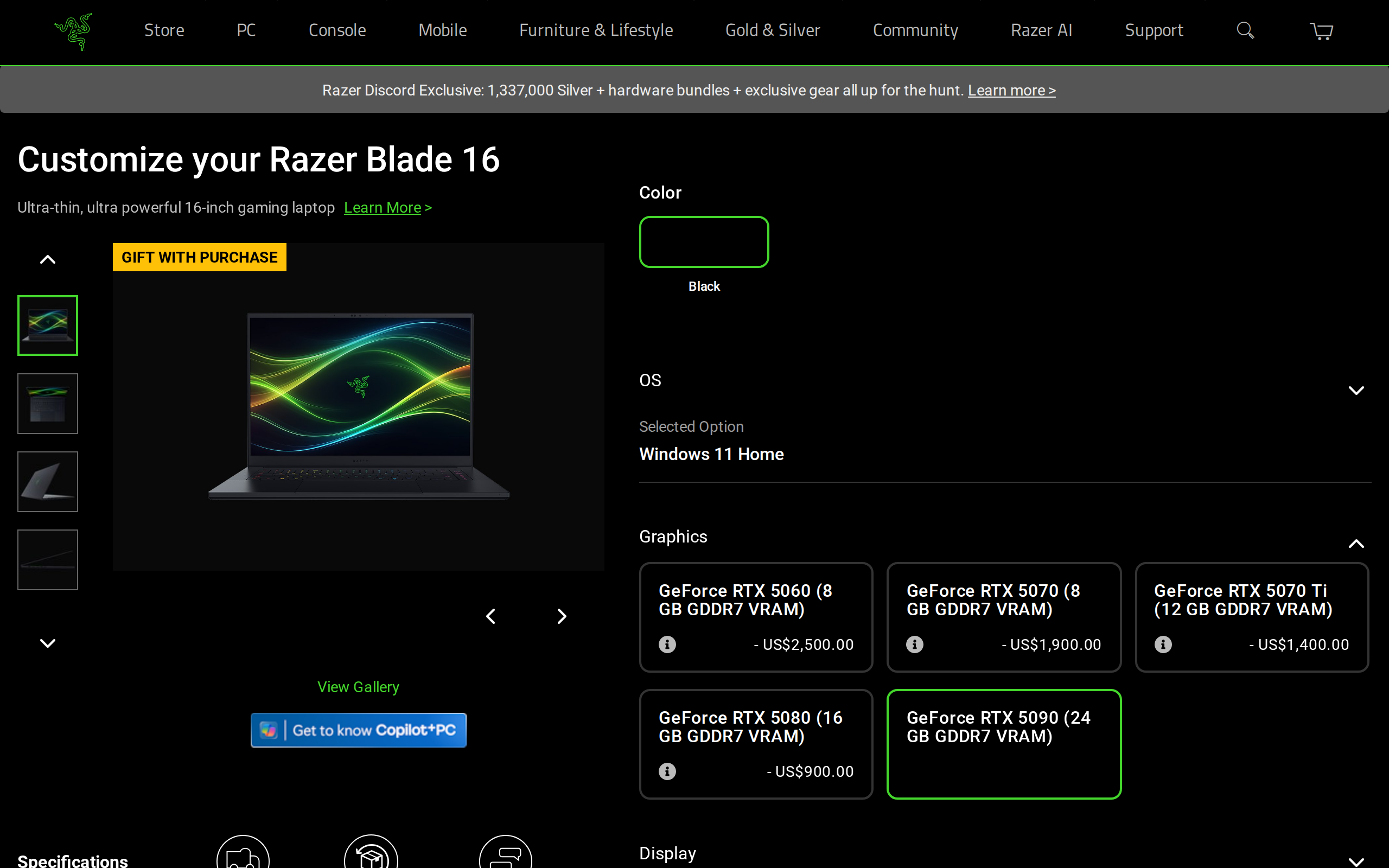Select the Black color swatch
The width and height of the screenshot is (1389, 868).
click(704, 242)
